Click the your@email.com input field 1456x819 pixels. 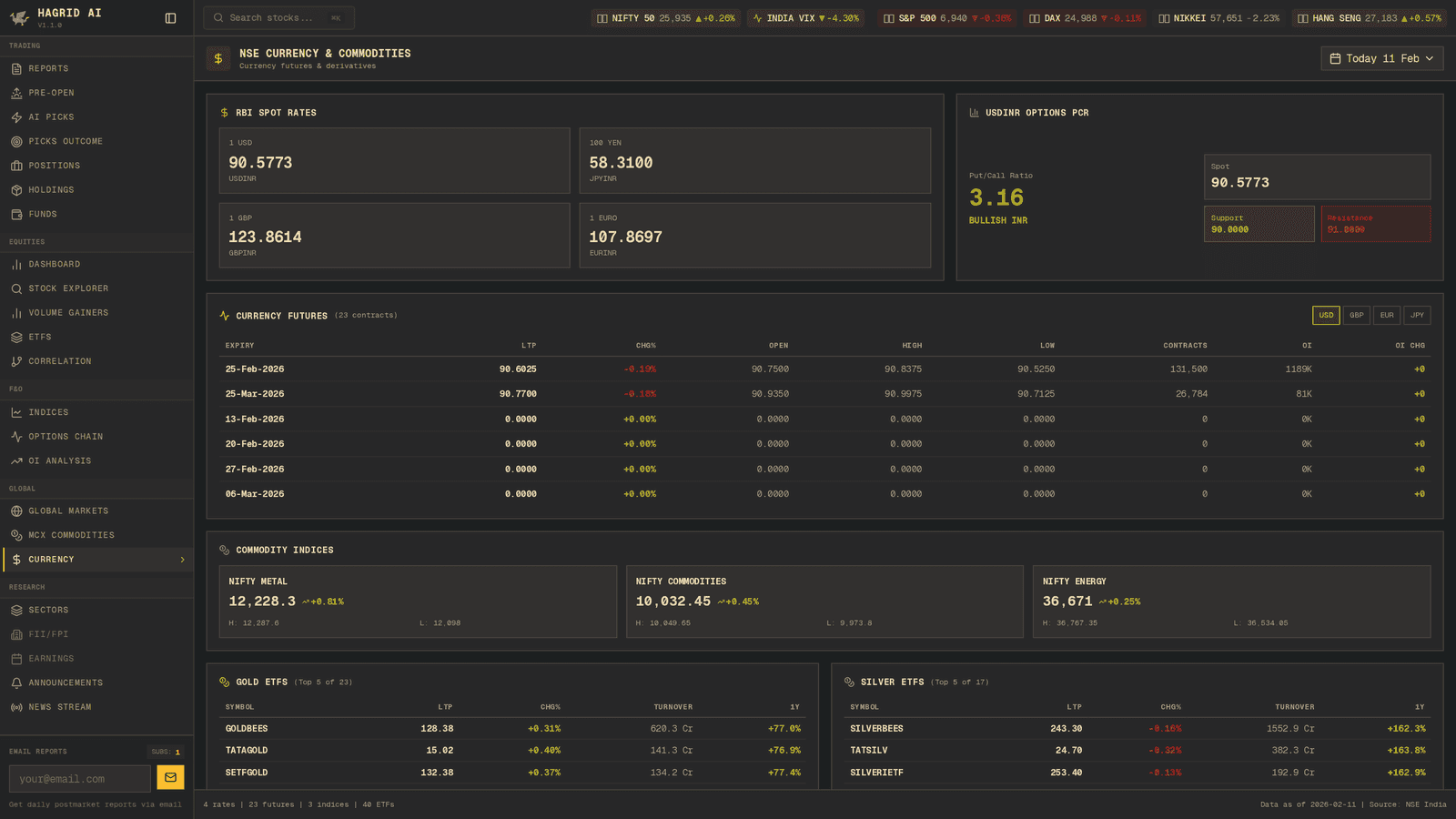click(x=80, y=779)
